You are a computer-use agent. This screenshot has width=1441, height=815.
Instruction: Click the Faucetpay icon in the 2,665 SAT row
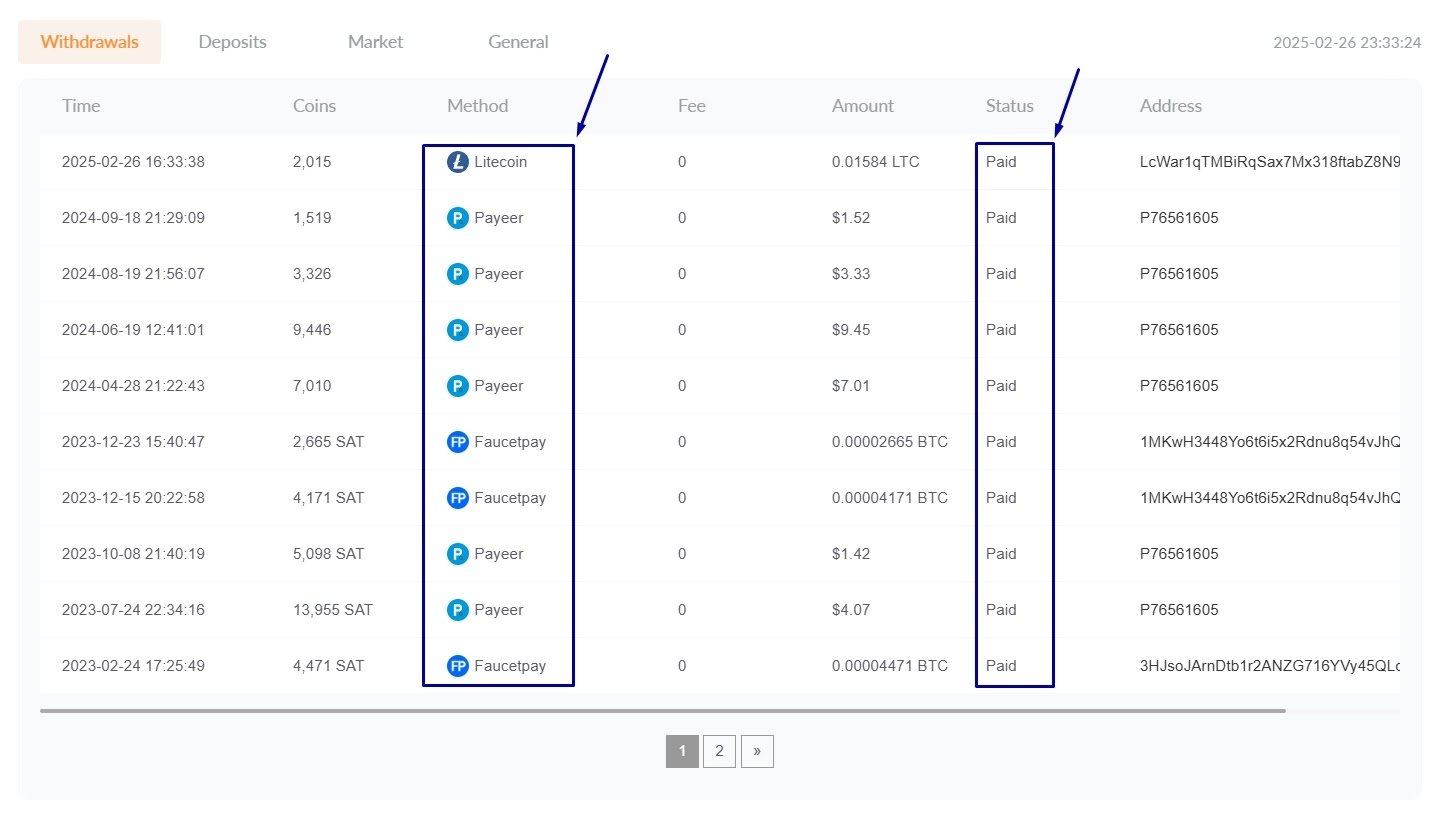point(457,442)
